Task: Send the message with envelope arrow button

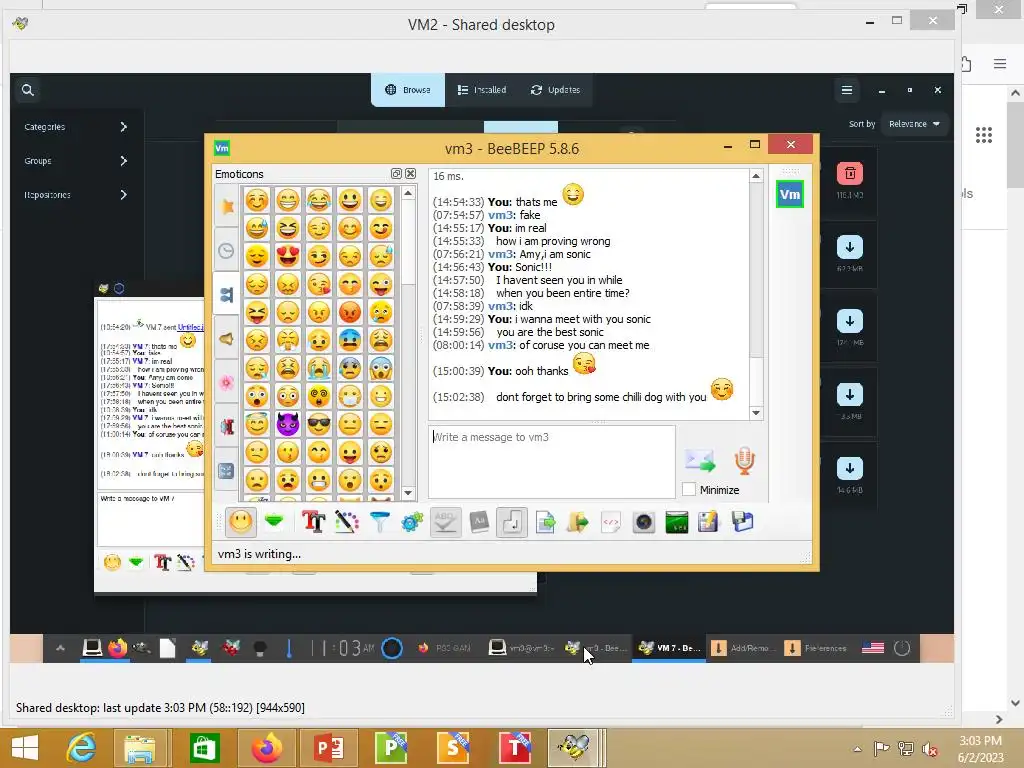Action: (x=700, y=460)
